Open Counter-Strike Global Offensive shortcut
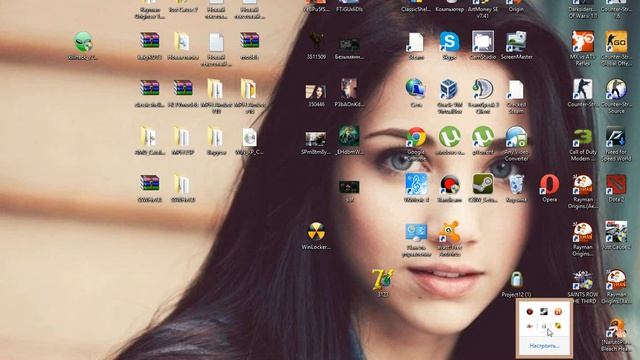The height and width of the screenshot is (360, 640). [616, 42]
